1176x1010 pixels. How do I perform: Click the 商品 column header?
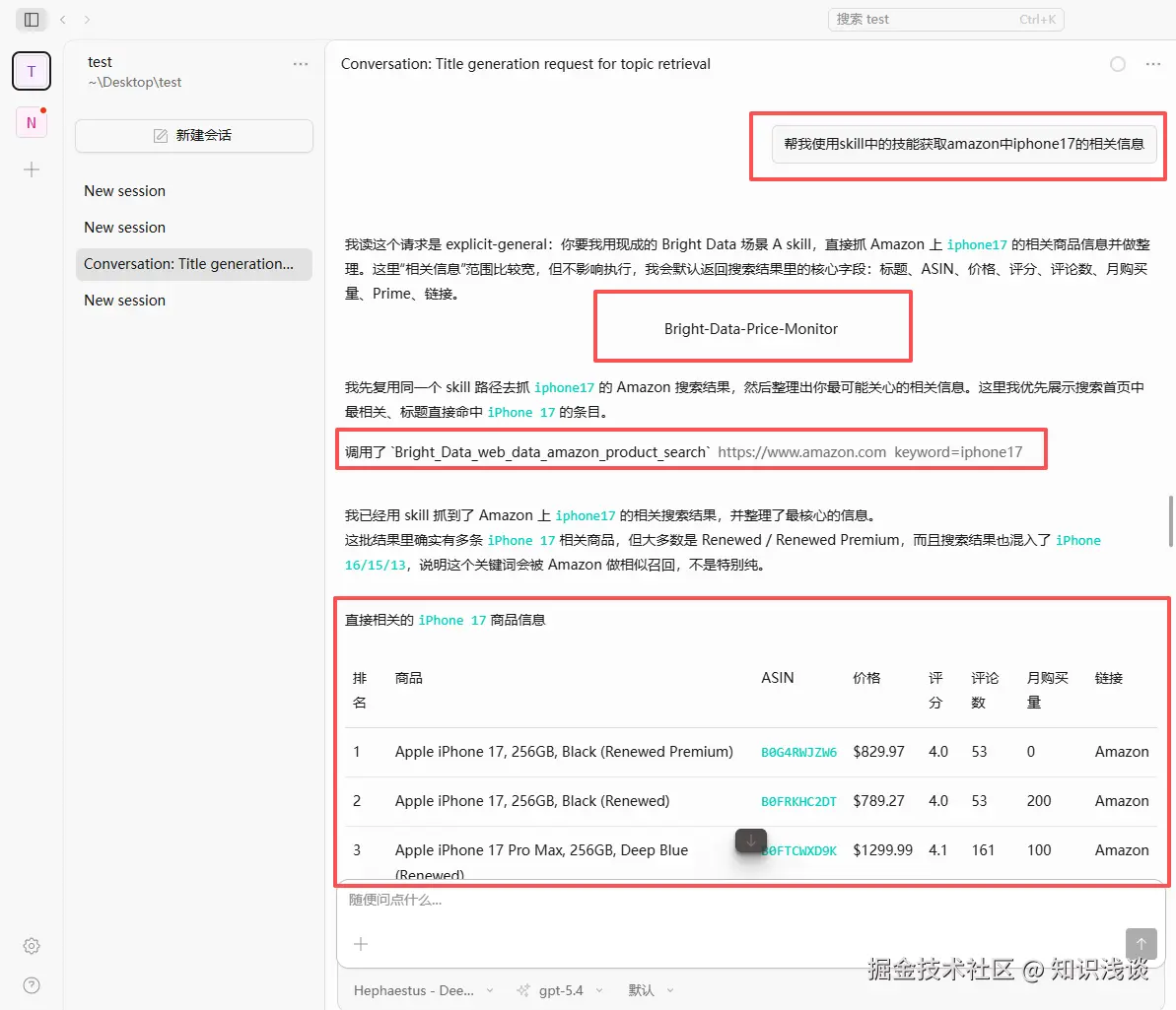(409, 678)
